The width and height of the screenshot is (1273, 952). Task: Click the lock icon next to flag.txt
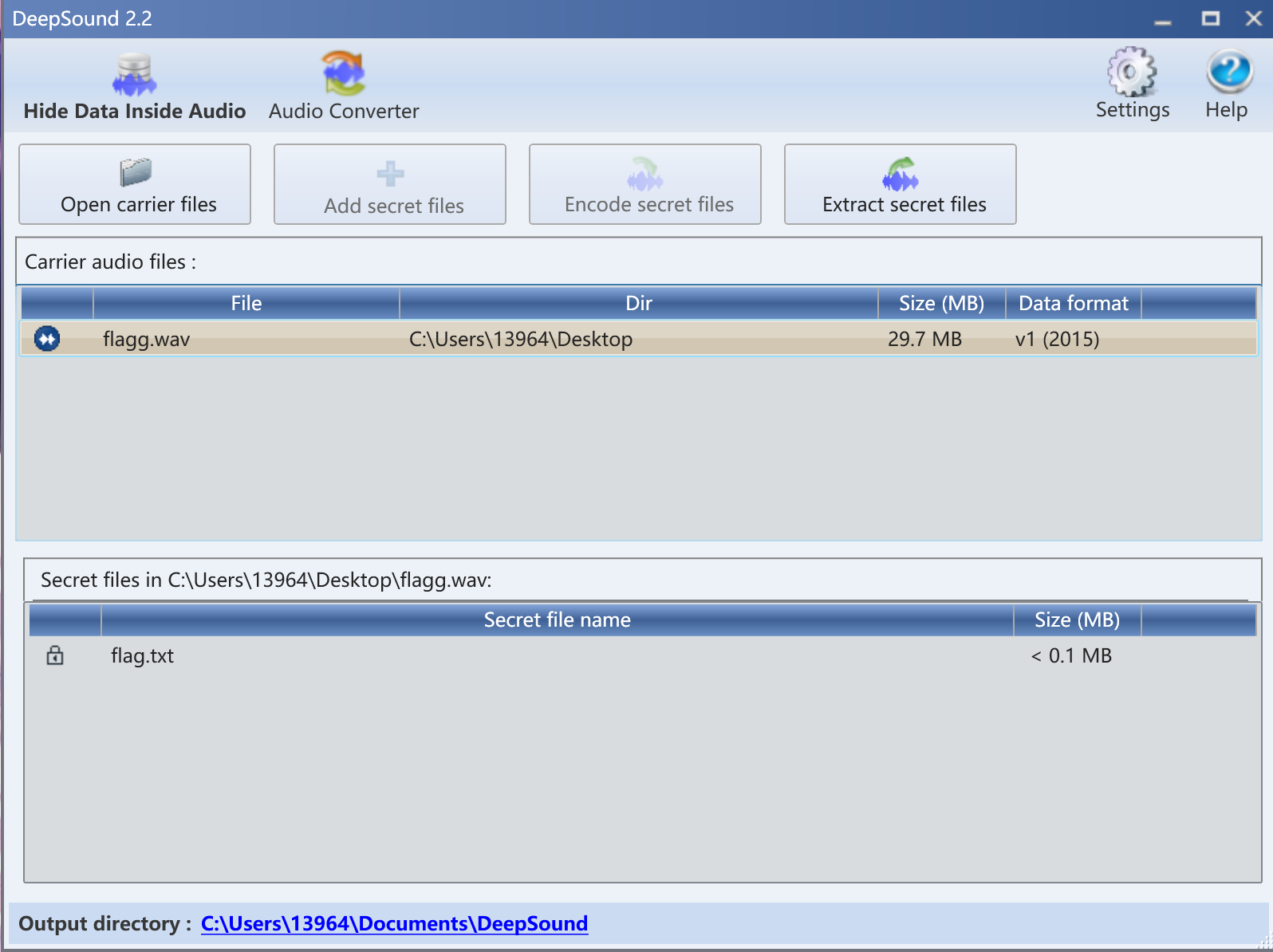pyautogui.click(x=55, y=655)
